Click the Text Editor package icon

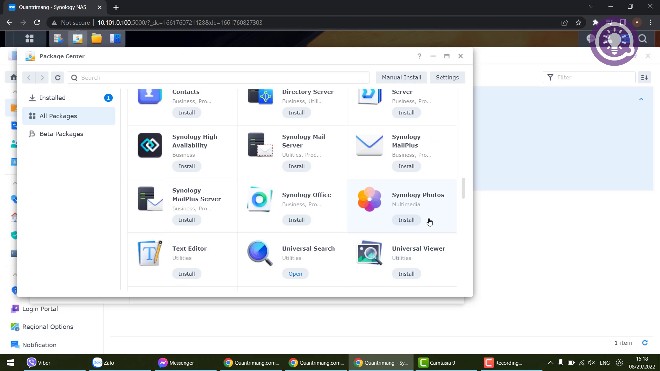pos(150,253)
